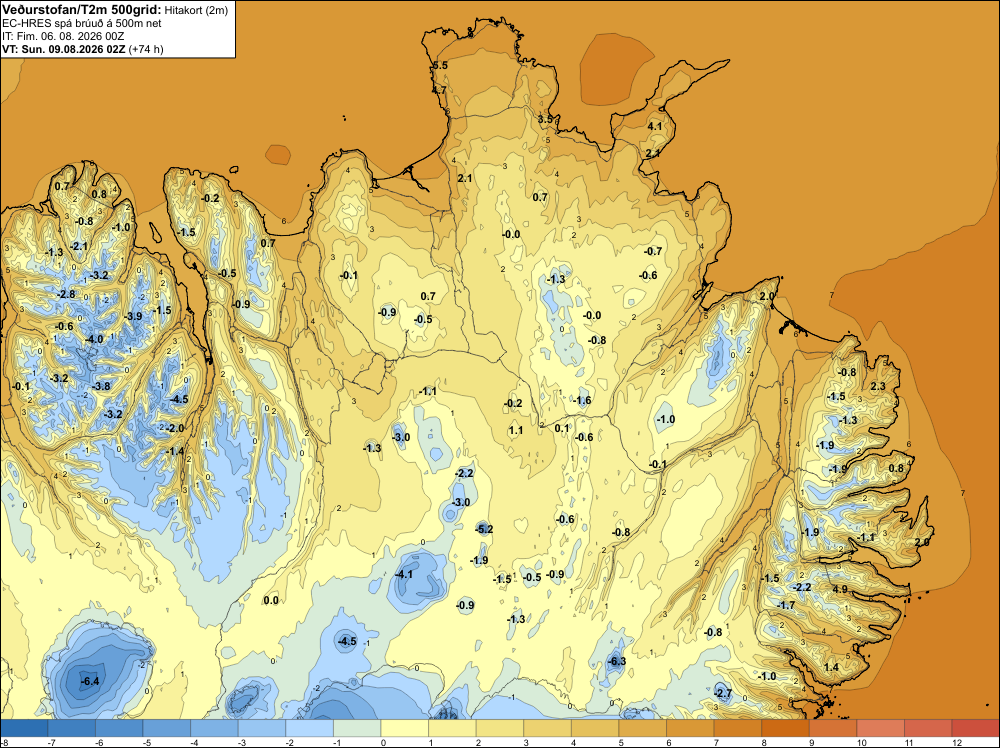1000x748 pixels.
Task: Click the temperature value '-2.1' on the map
Action: pos(80,246)
